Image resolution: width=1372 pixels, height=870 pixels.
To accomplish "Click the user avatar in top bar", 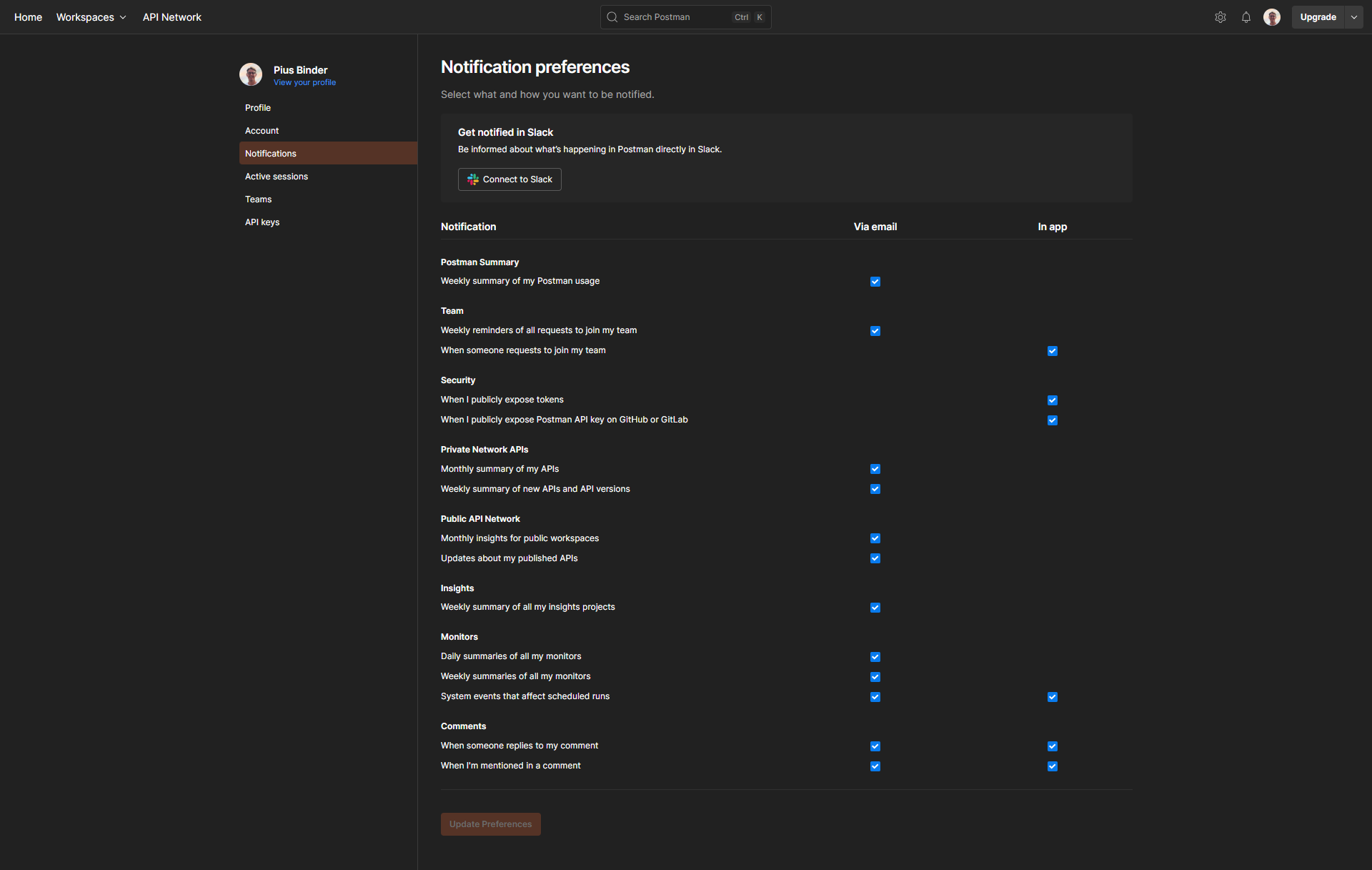I will (x=1272, y=17).
